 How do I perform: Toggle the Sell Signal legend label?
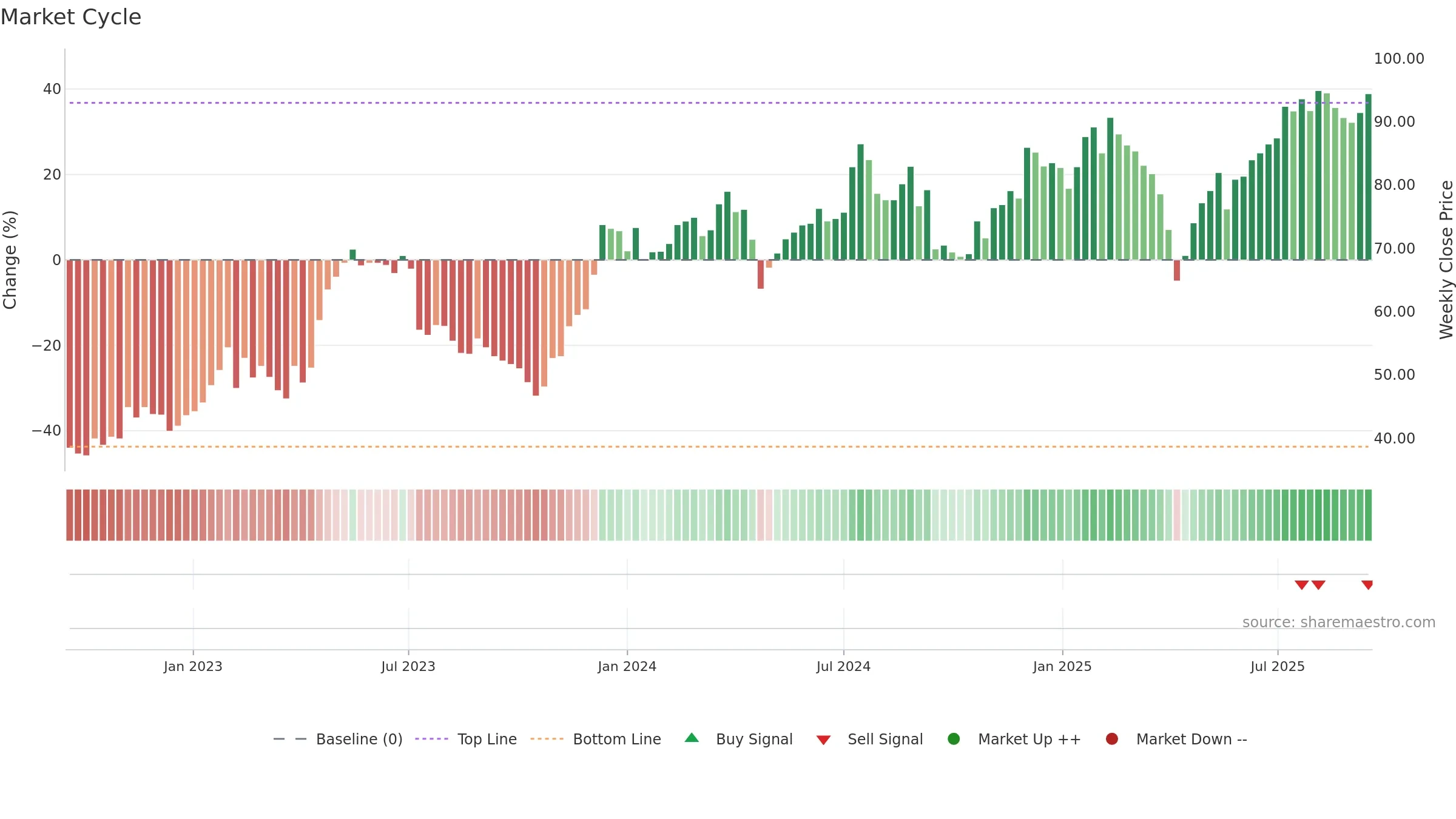coord(885,739)
